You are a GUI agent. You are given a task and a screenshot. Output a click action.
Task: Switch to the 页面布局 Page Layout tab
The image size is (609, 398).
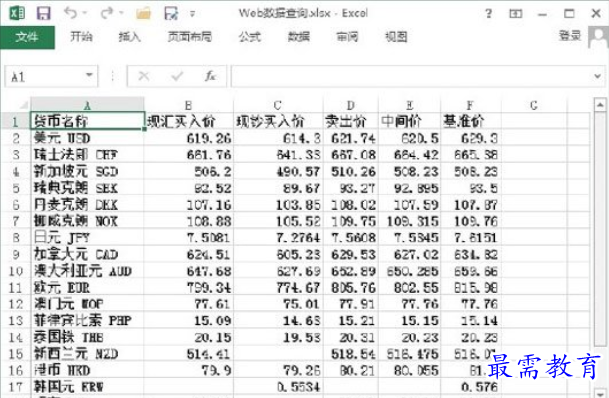190,37
